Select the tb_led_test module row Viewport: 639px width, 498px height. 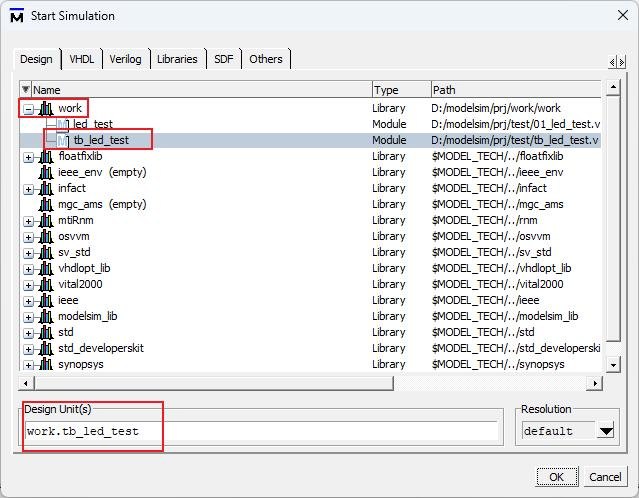(311, 140)
